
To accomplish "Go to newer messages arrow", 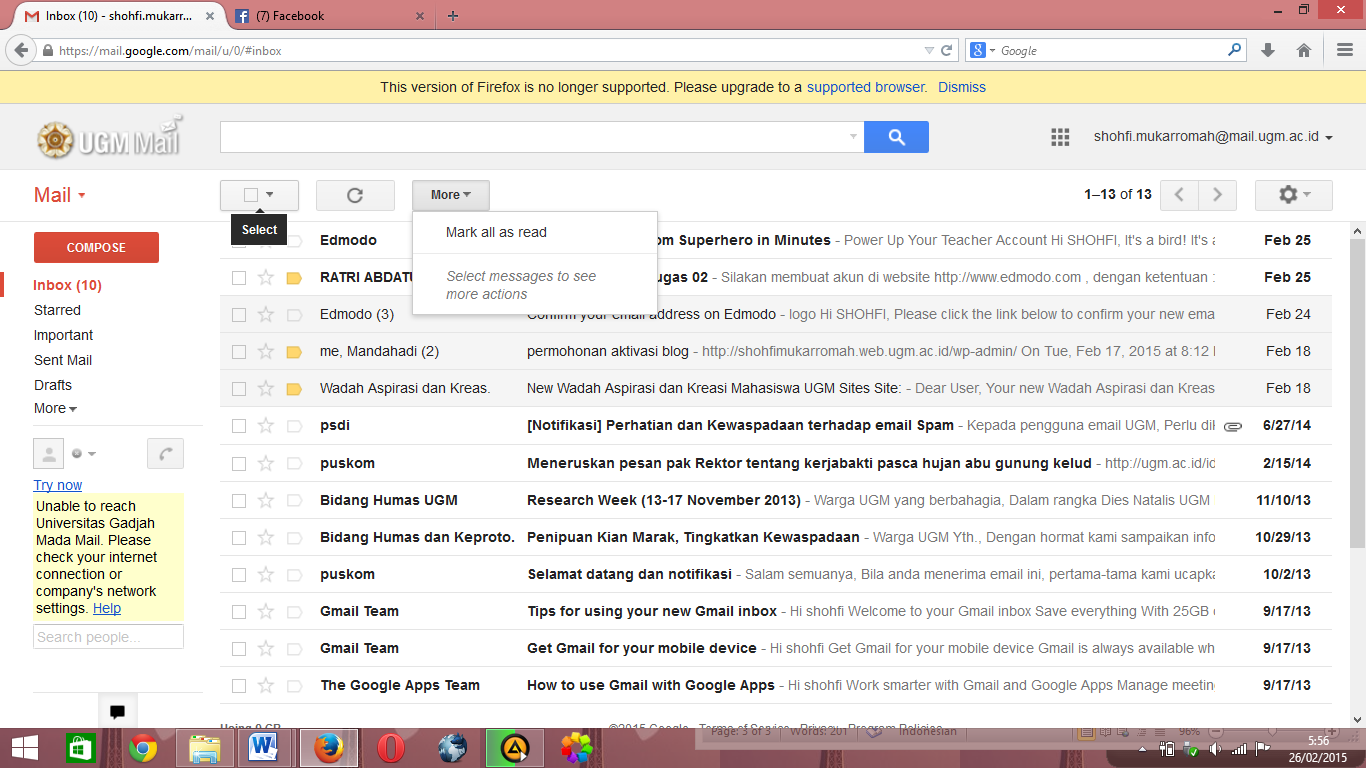I will pyautogui.click(x=1179, y=195).
